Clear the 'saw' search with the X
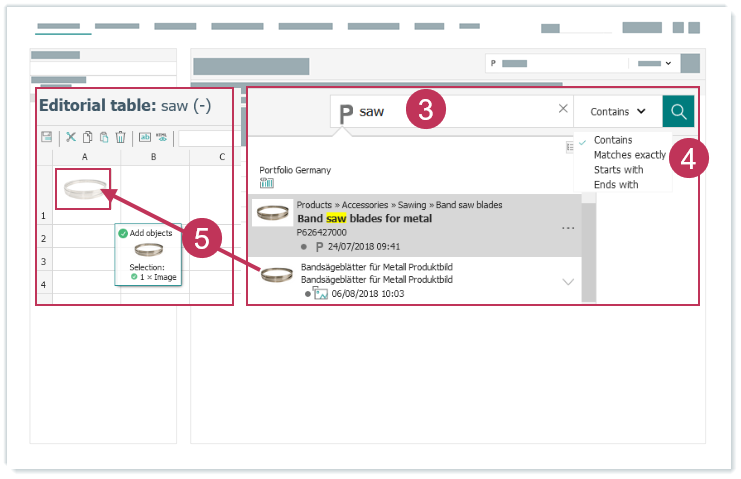 (563, 109)
